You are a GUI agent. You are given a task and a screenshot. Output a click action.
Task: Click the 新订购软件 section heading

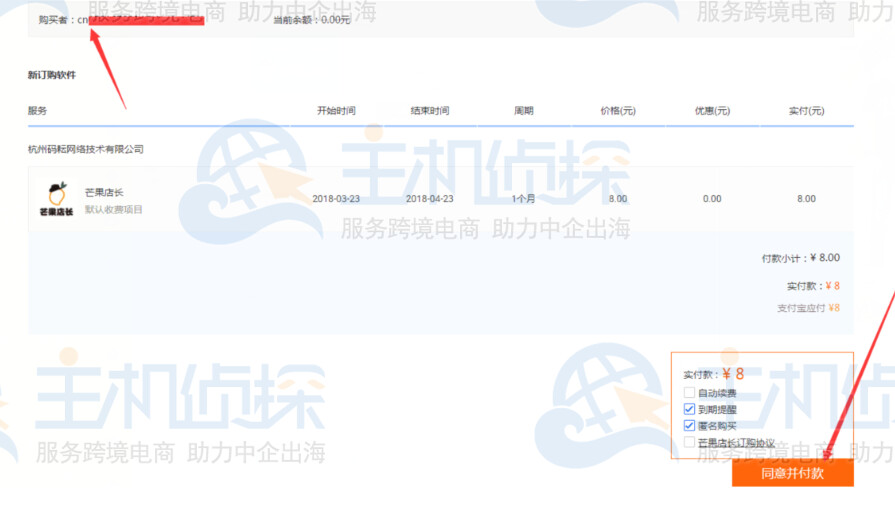tap(52, 75)
